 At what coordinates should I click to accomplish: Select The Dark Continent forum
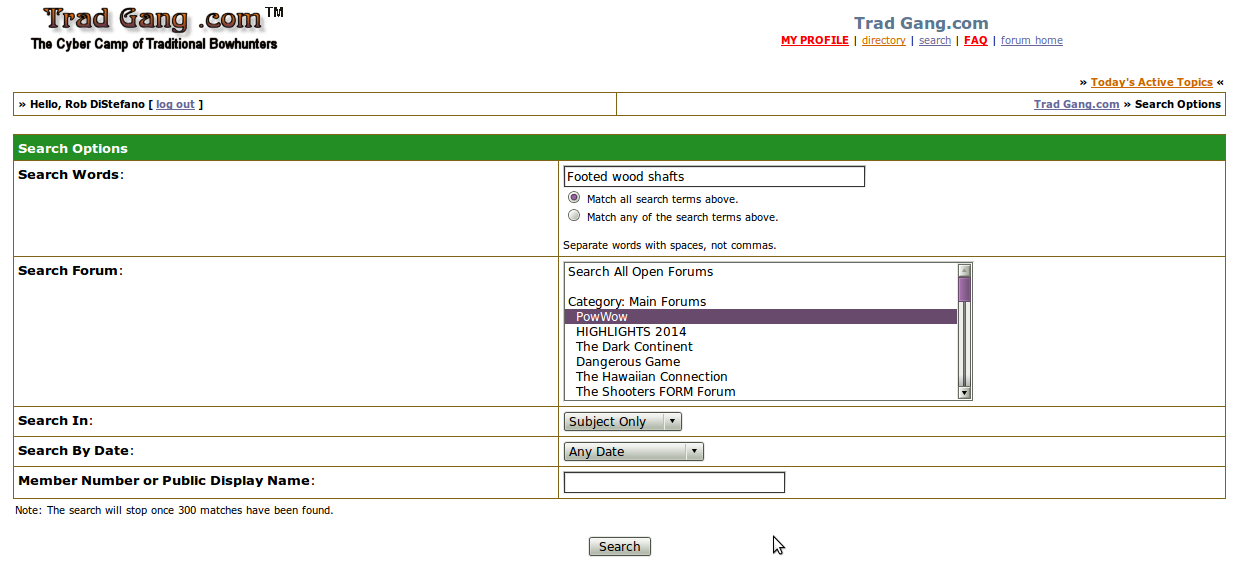761,347
